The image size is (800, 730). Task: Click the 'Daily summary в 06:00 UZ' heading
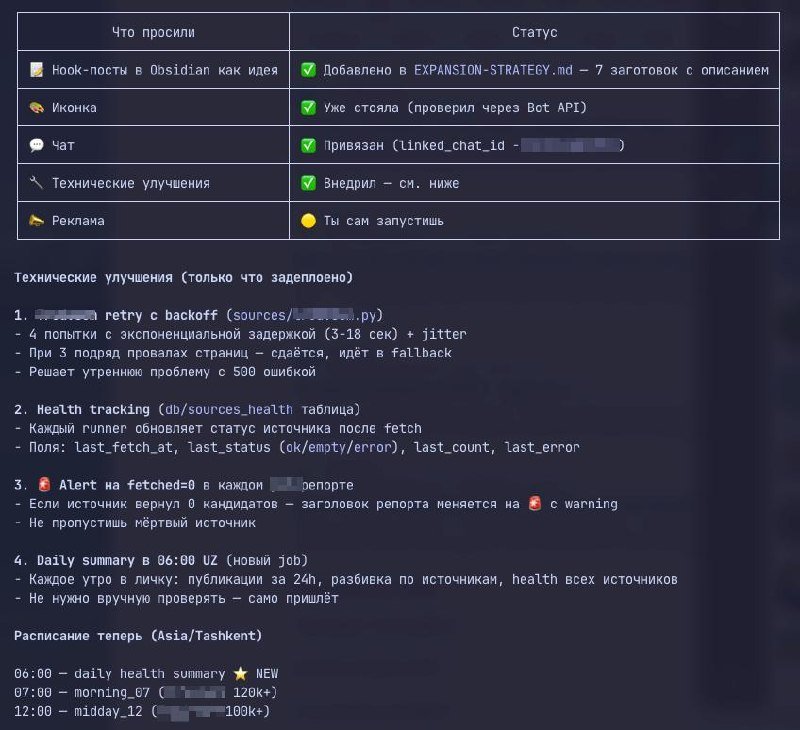tap(127, 561)
